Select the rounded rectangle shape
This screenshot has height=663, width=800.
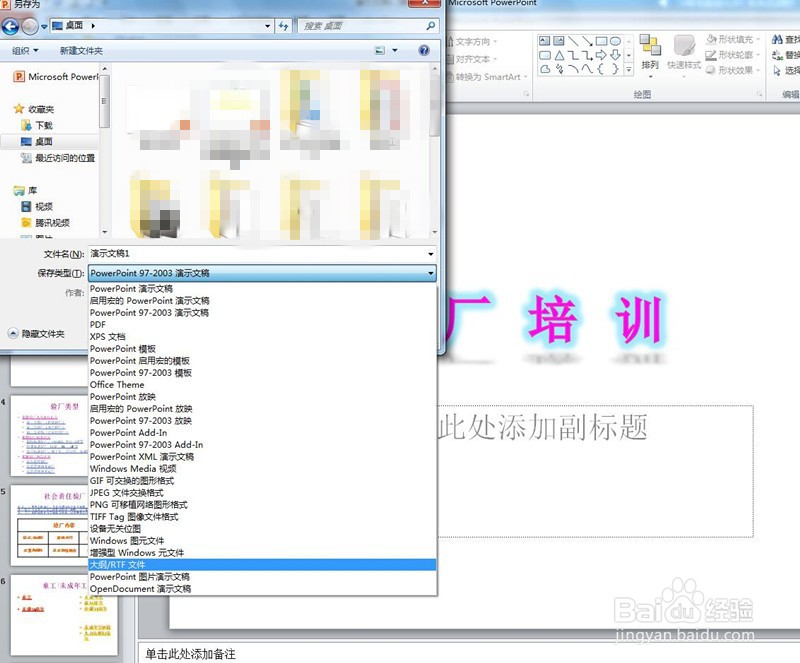click(x=545, y=55)
